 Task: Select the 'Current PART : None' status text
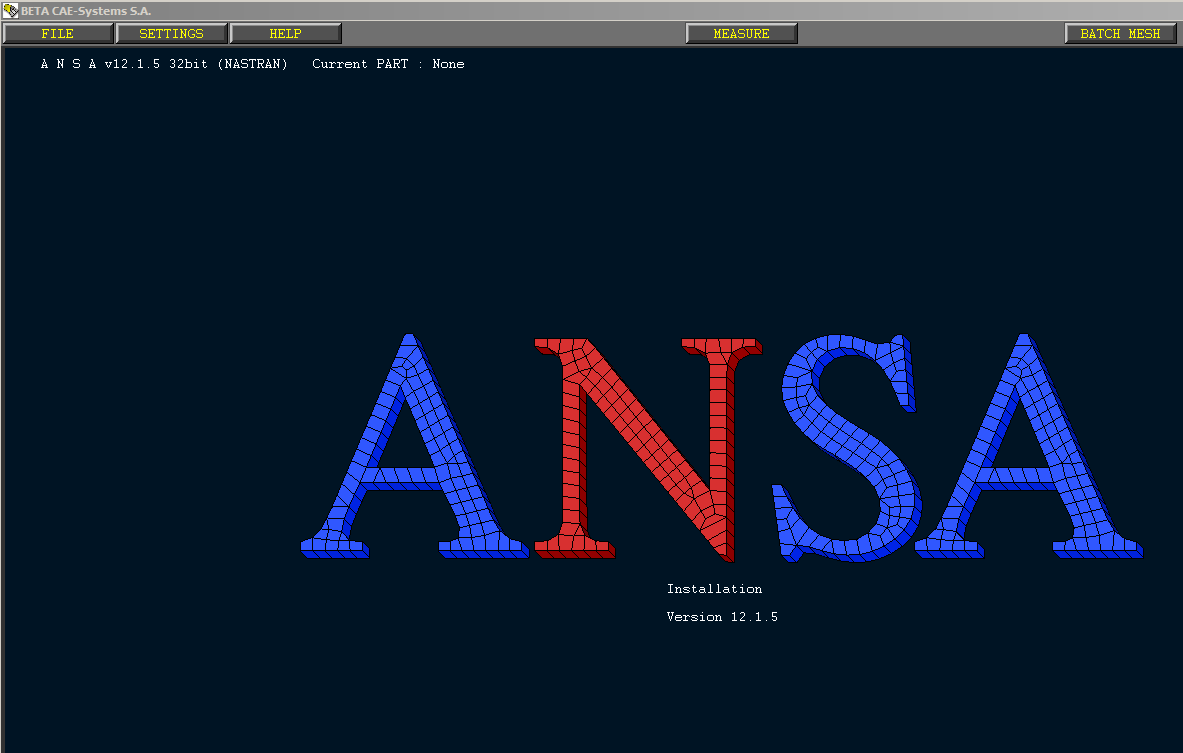(x=388, y=64)
